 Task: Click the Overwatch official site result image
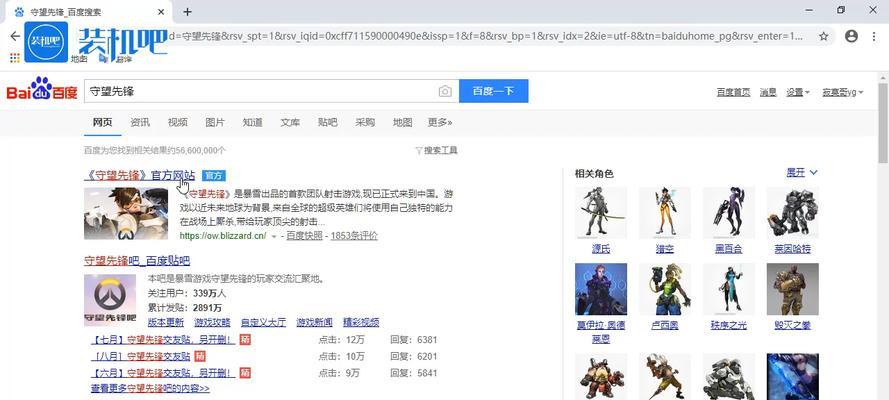126,214
